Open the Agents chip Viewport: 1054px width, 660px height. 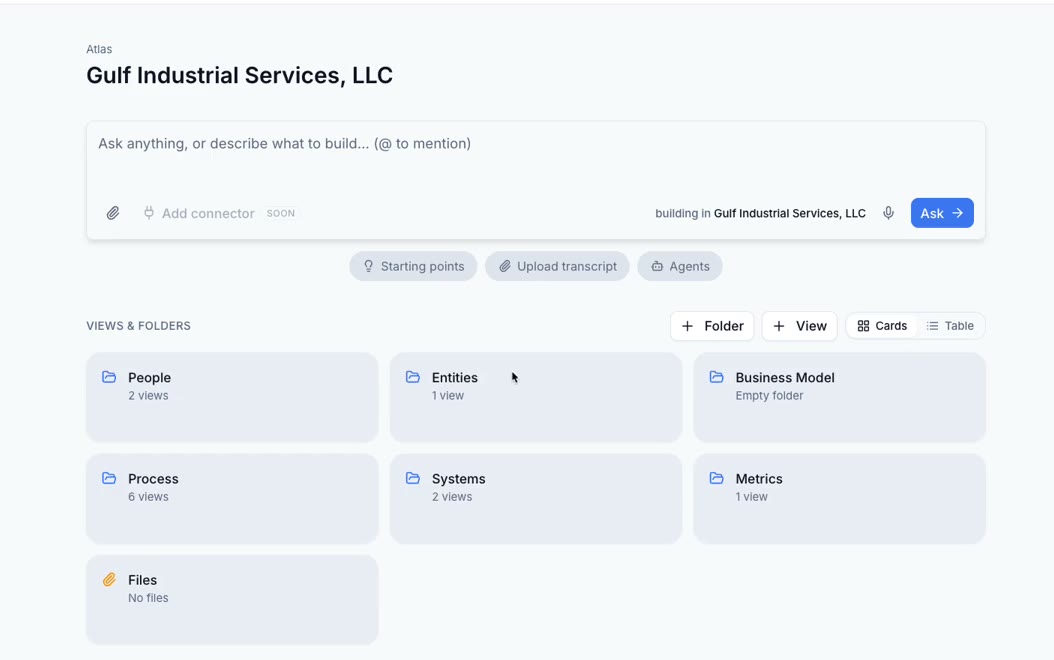coord(680,266)
